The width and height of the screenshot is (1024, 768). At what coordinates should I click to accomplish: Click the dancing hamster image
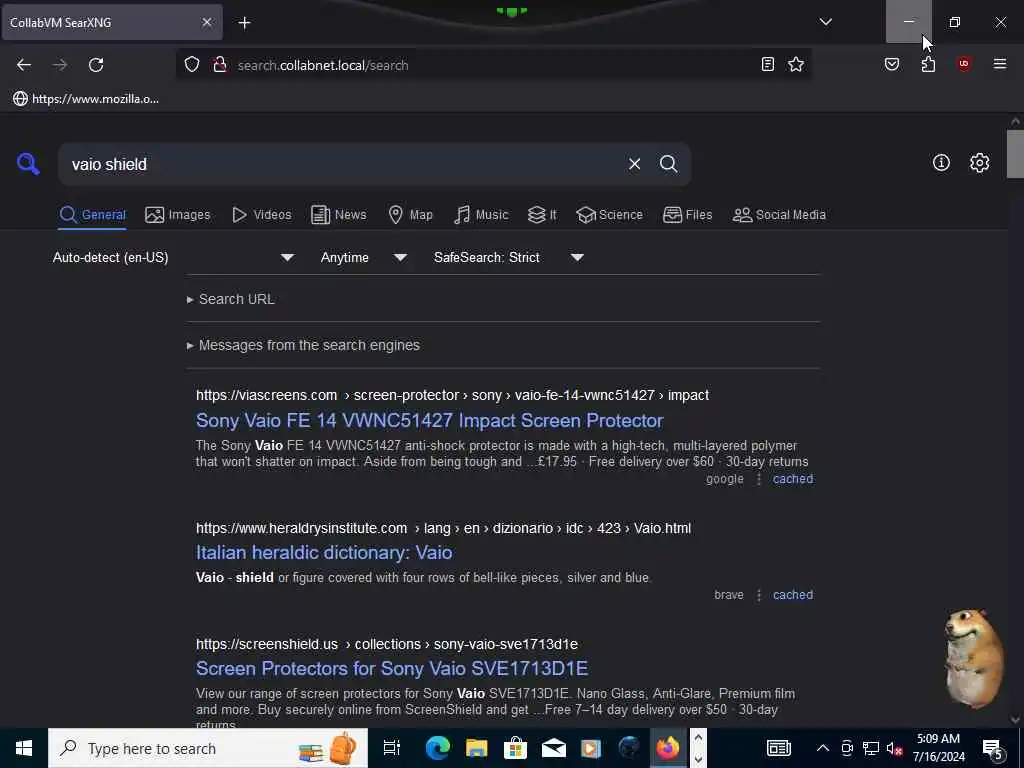(x=972, y=658)
